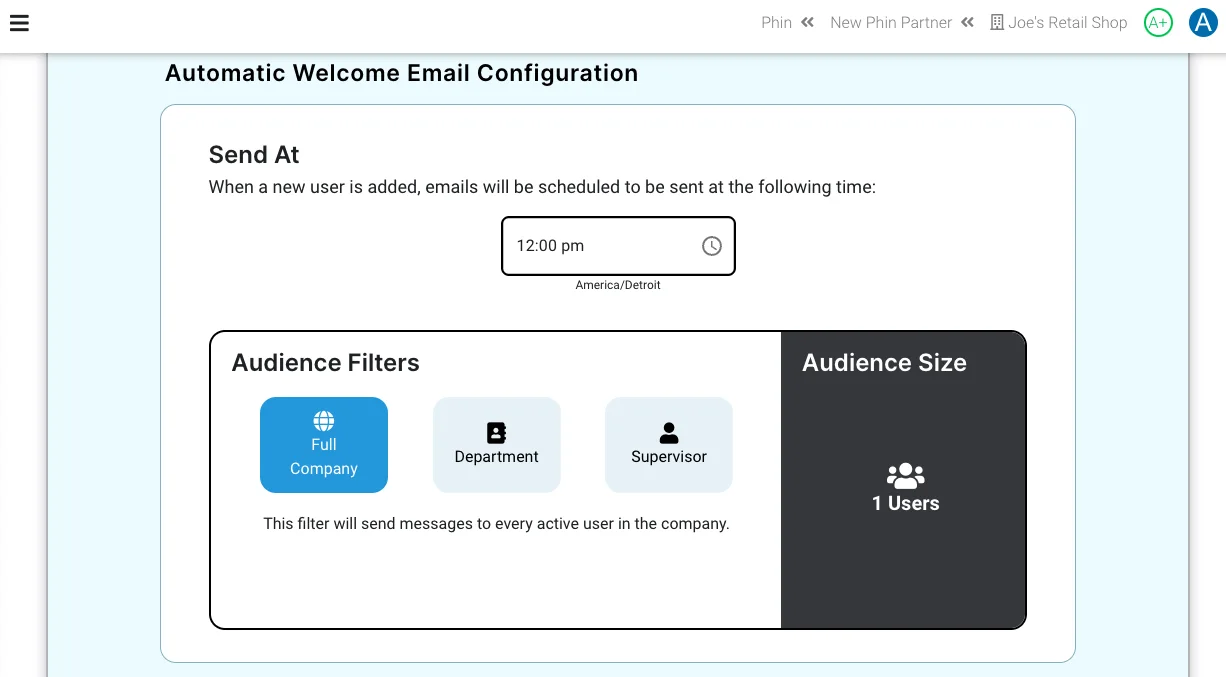The image size is (1226, 677).
Task: Open the hamburger navigation menu
Action: coord(19,23)
